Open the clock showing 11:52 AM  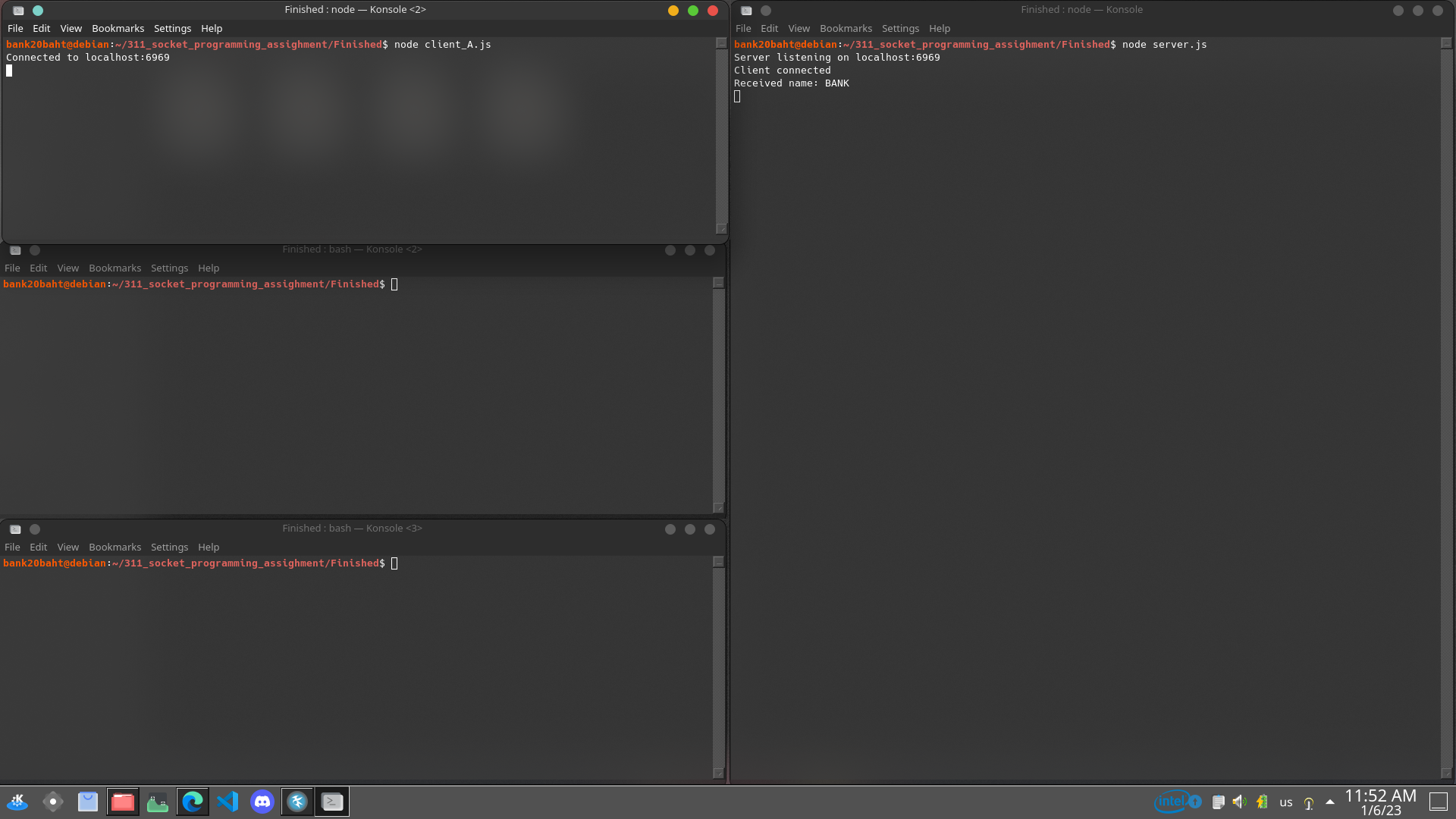point(1380,802)
